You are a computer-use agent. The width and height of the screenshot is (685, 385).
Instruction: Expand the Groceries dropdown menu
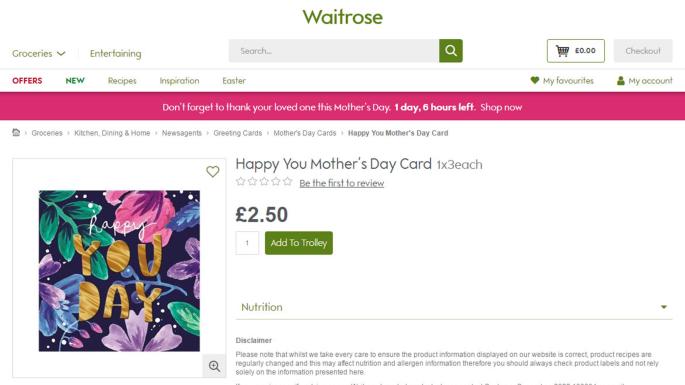tap(39, 53)
